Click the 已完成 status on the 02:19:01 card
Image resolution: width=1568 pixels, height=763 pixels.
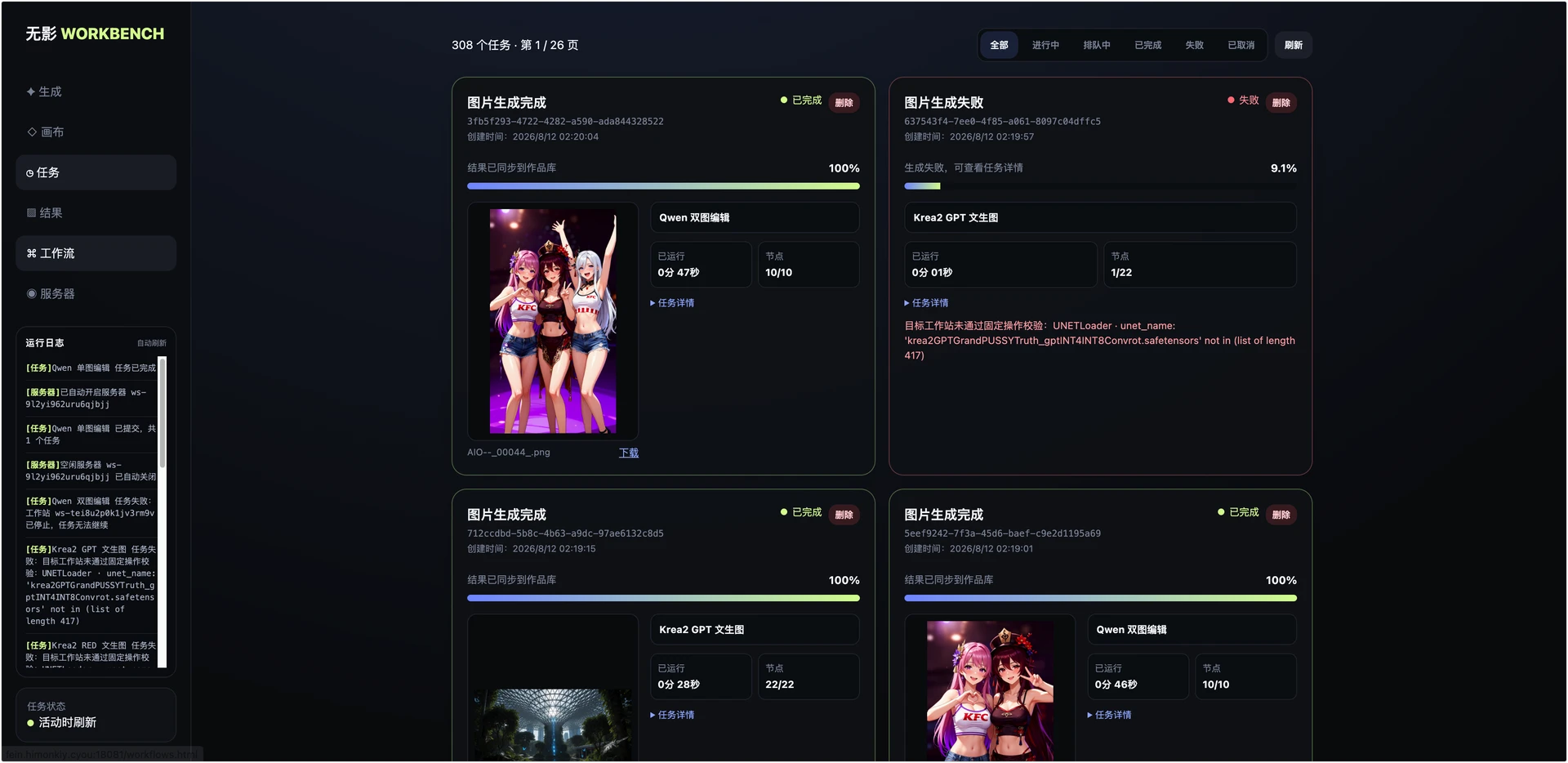pos(1238,512)
